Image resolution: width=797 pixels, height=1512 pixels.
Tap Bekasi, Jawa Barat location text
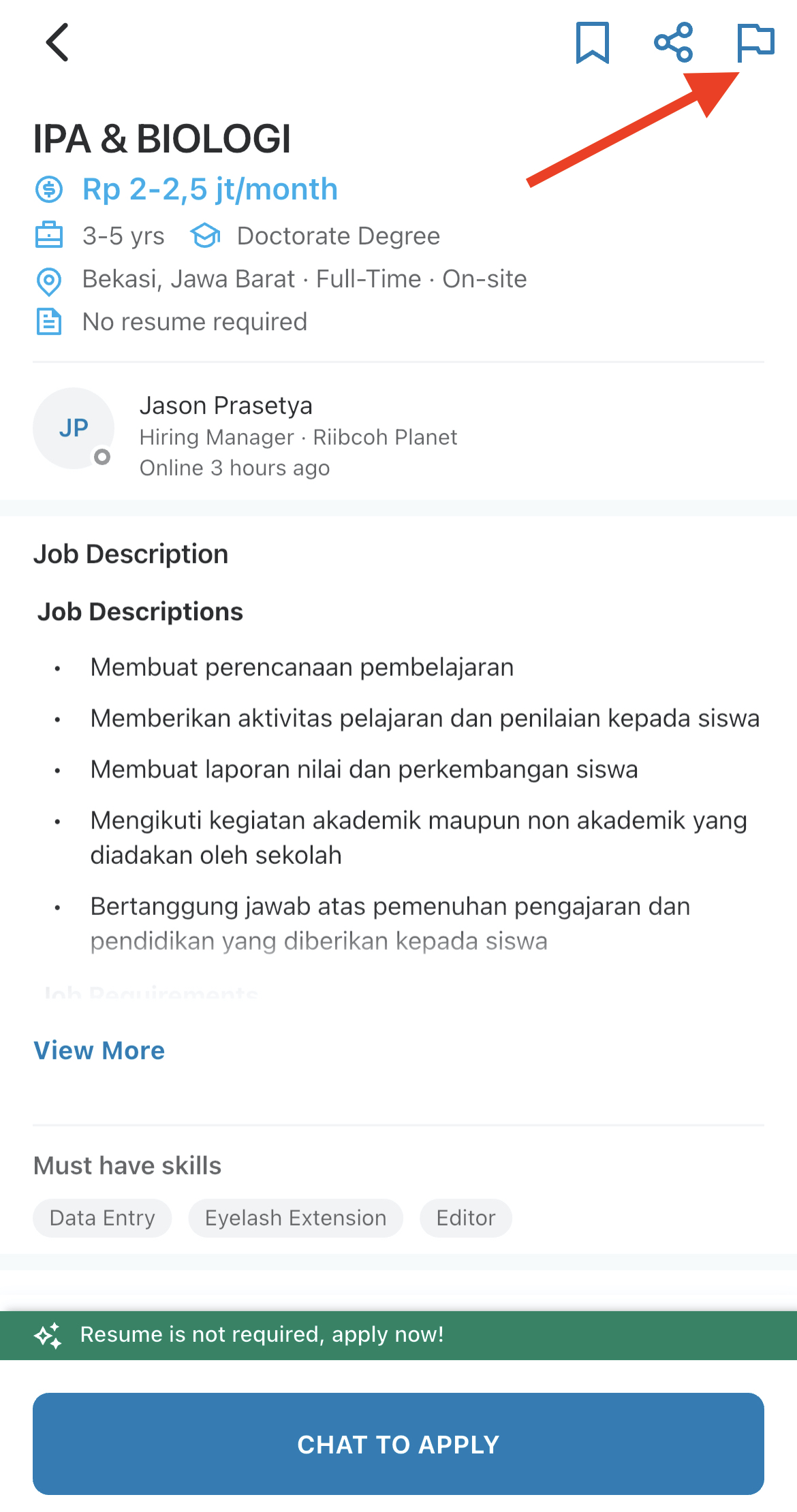click(189, 279)
